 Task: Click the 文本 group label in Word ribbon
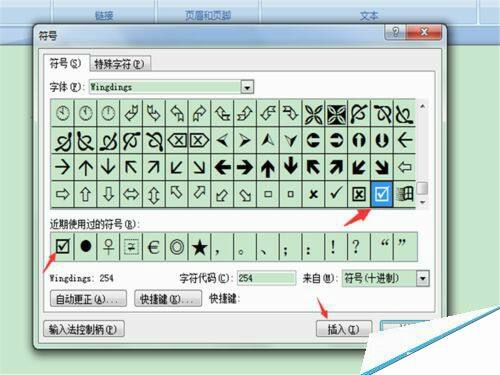point(369,15)
